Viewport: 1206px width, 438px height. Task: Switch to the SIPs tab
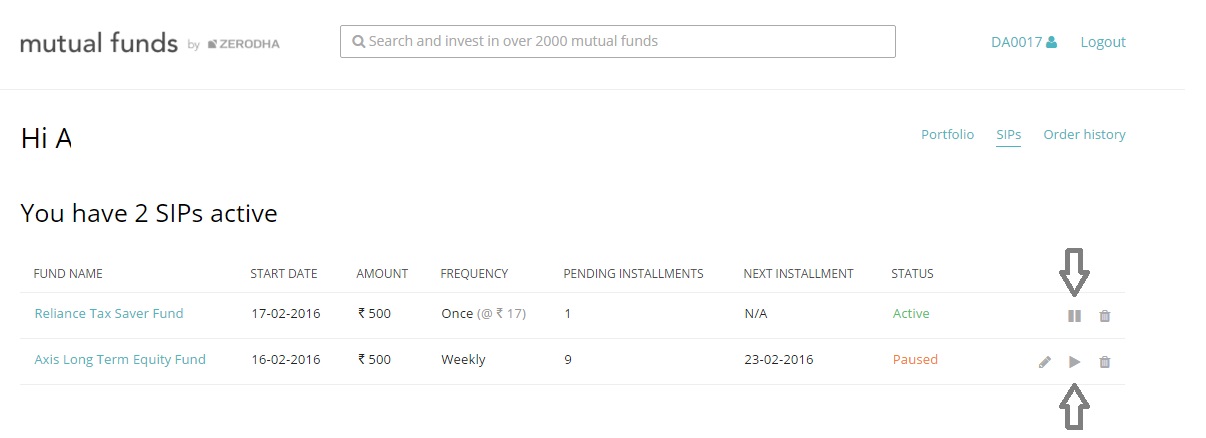coord(1008,134)
